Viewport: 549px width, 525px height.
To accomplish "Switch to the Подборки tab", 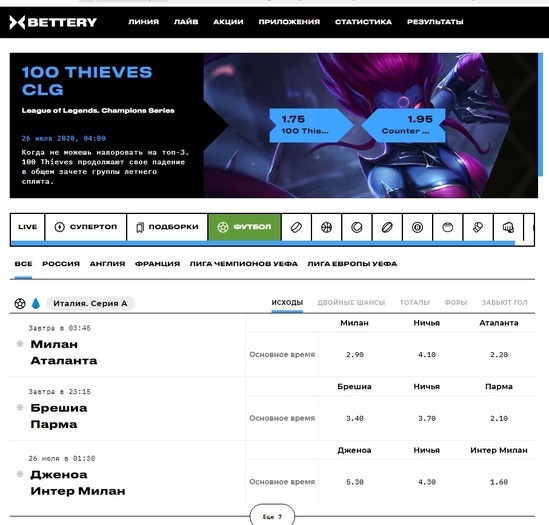I will point(167,227).
